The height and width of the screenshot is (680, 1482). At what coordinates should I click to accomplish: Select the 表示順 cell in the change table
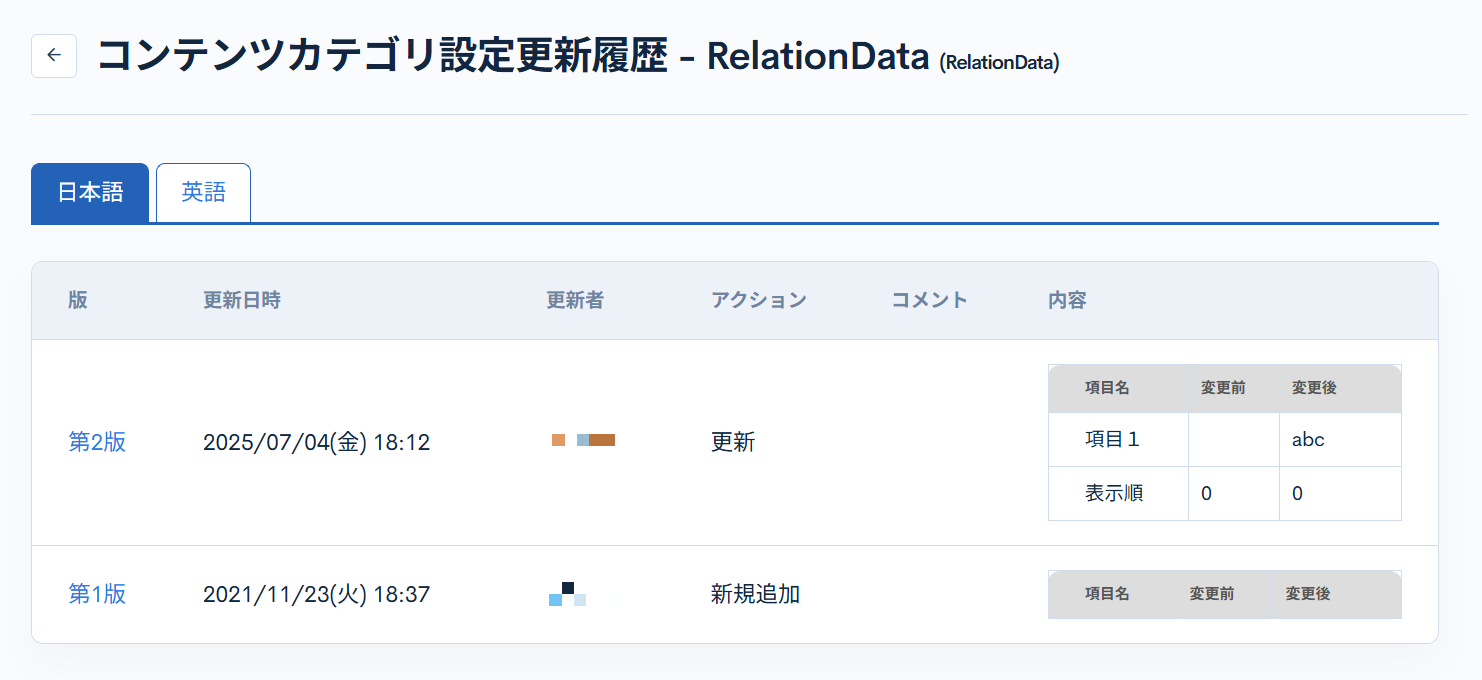coord(1114,493)
